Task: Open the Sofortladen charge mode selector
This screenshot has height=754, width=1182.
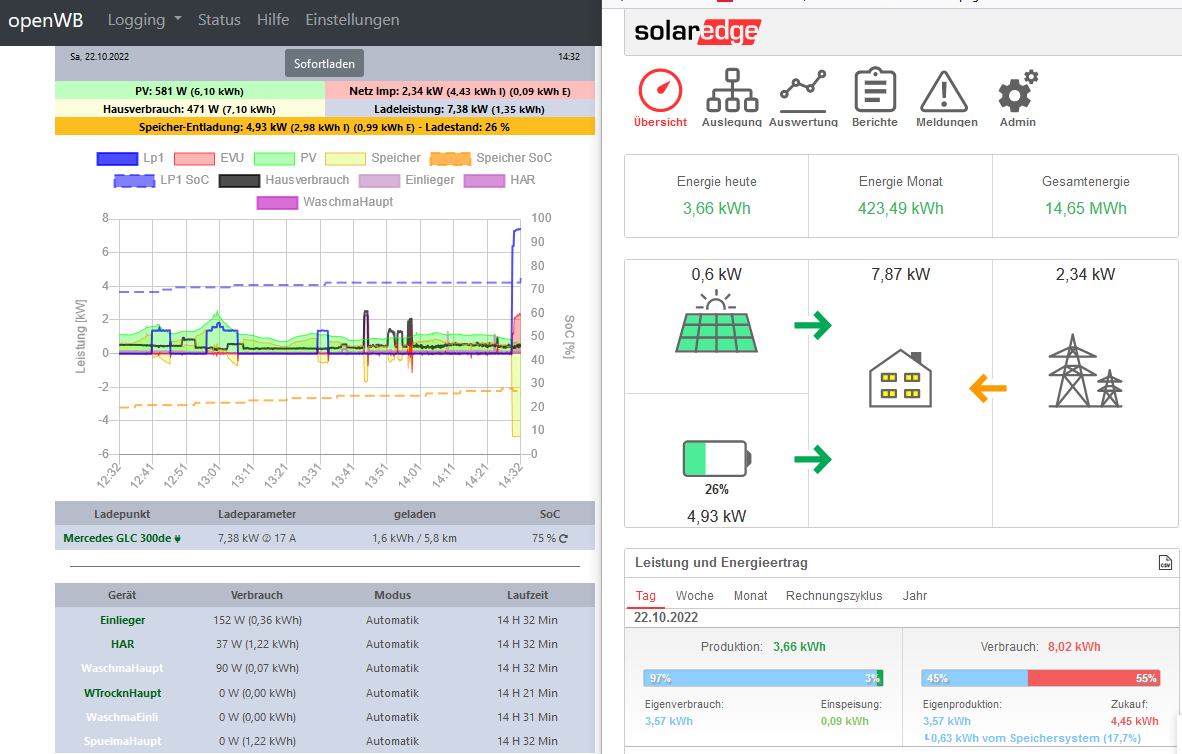Action: 324,63
